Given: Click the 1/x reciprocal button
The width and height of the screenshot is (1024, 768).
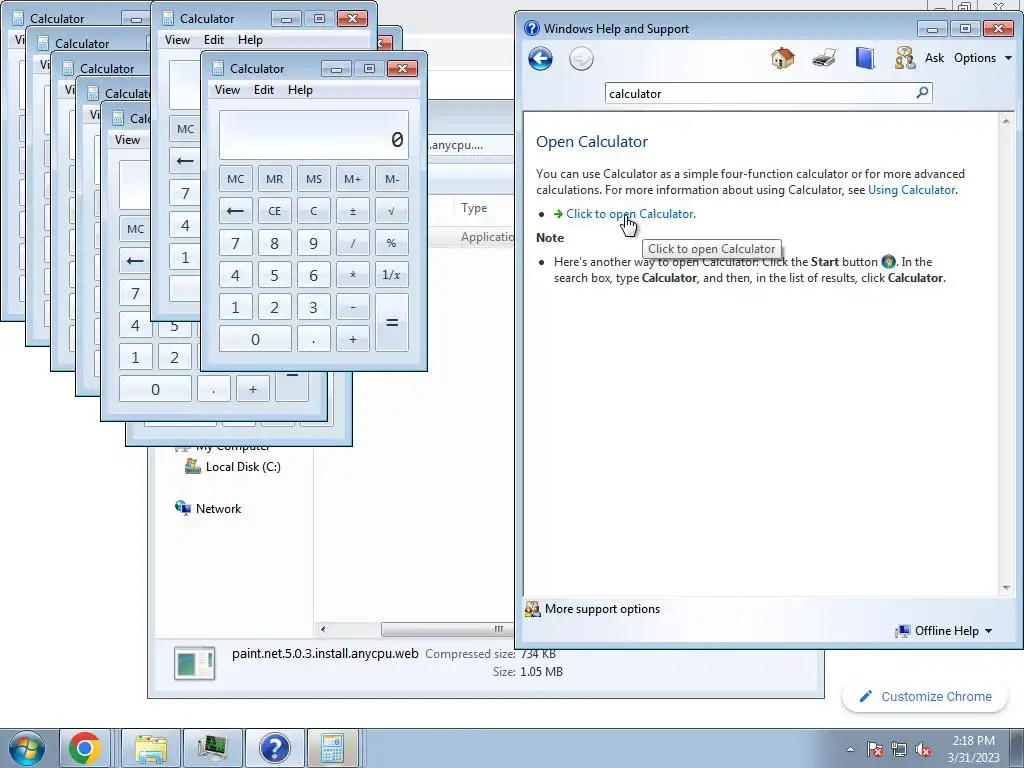Looking at the screenshot, I should [392, 275].
